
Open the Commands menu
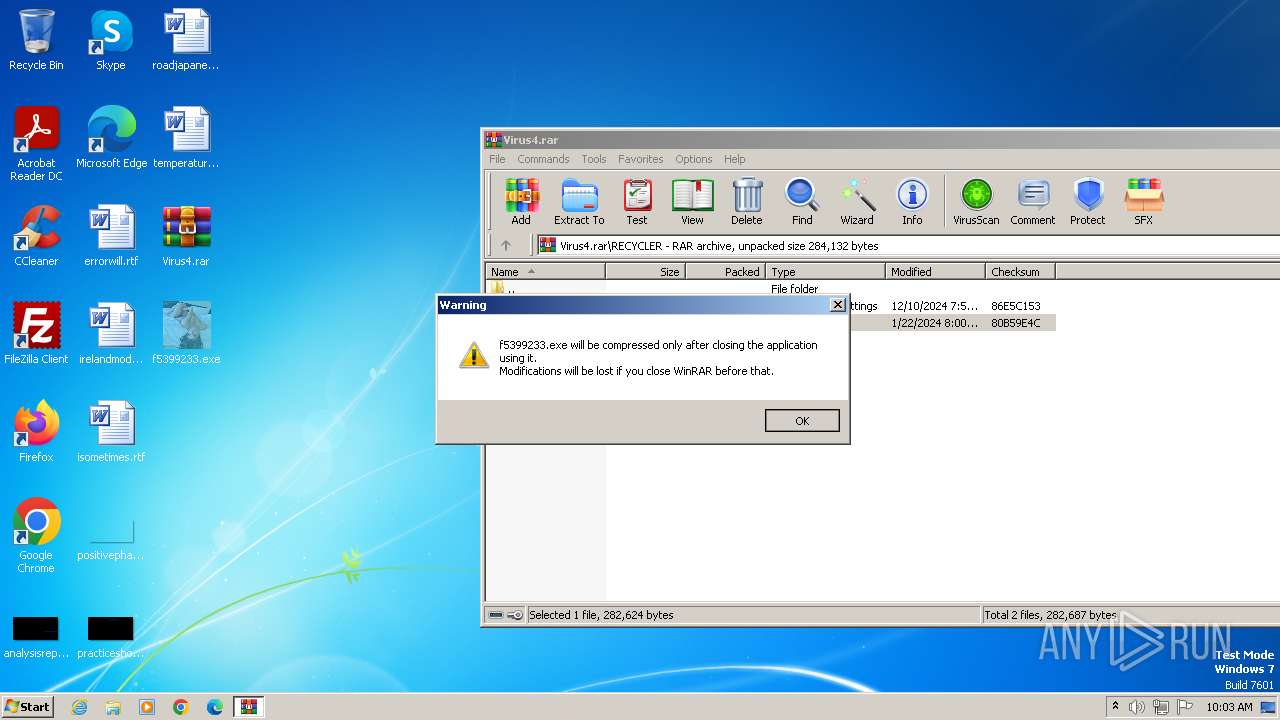tap(543, 159)
